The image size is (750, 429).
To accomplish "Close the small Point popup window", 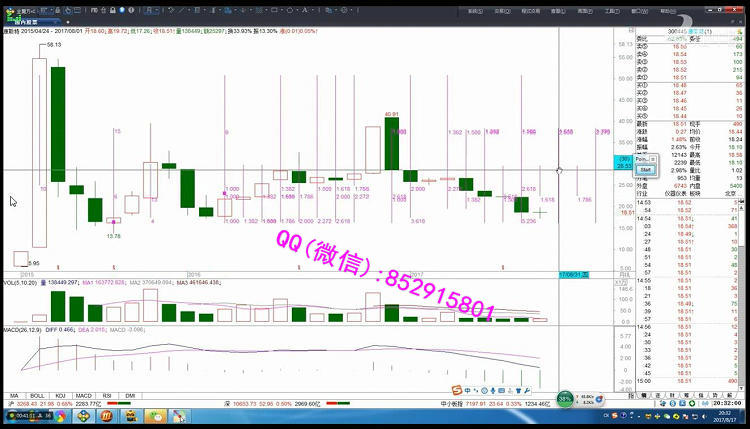I will [x=652, y=159].
